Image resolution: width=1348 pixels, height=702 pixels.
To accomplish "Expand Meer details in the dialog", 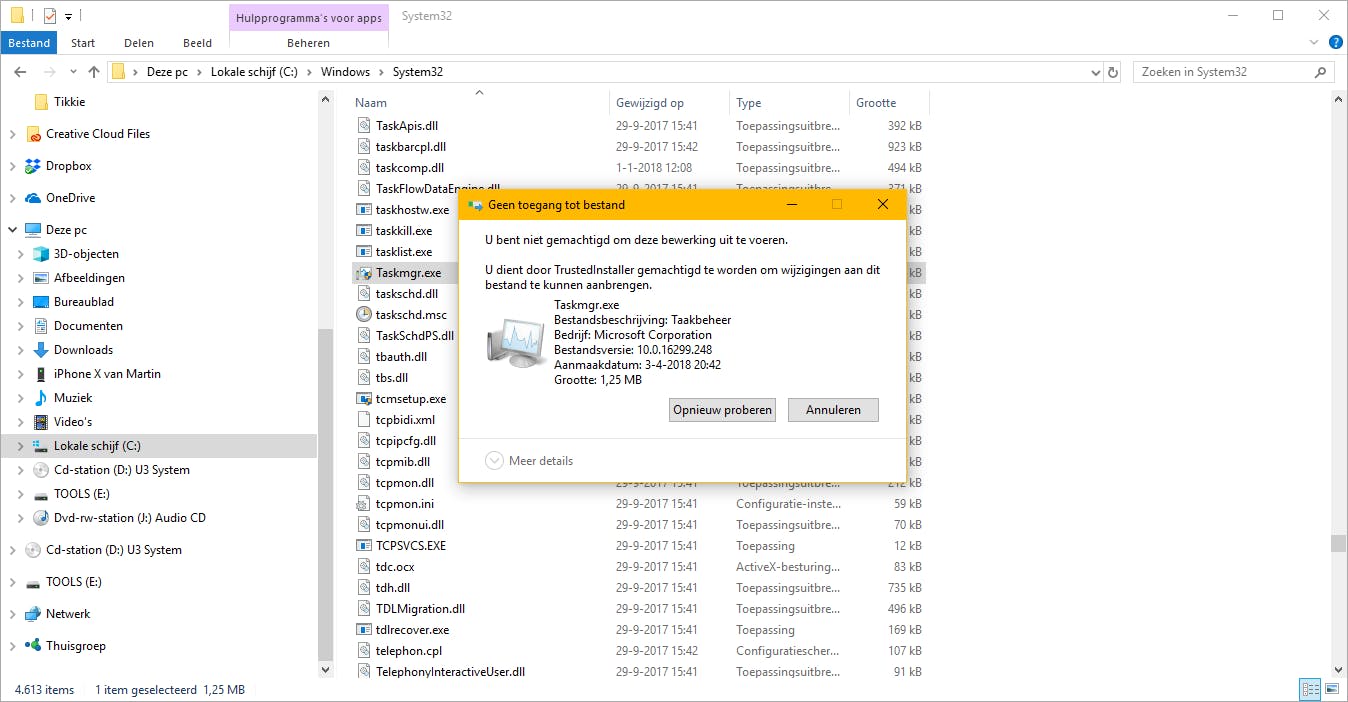I will (x=530, y=461).
